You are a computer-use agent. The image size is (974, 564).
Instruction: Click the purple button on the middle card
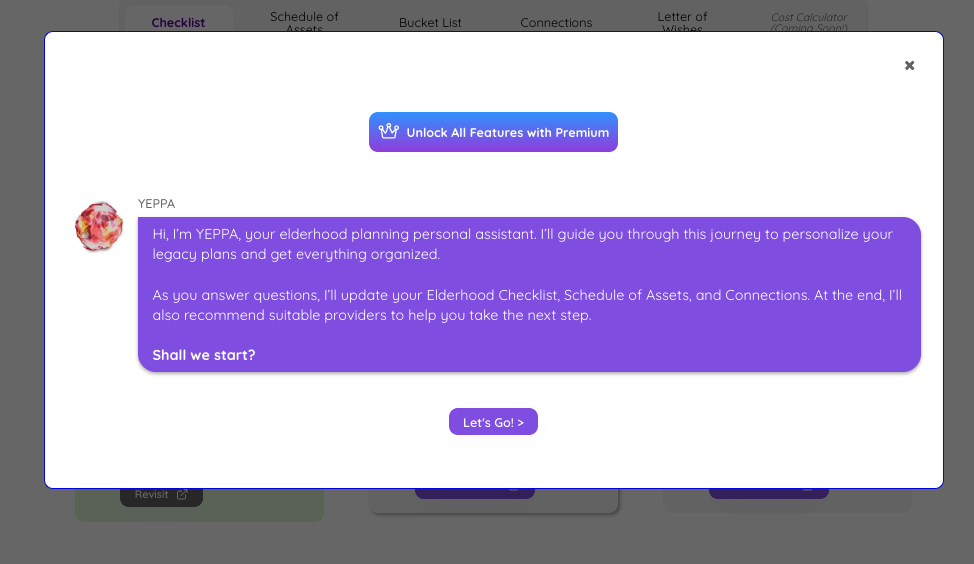point(474,493)
